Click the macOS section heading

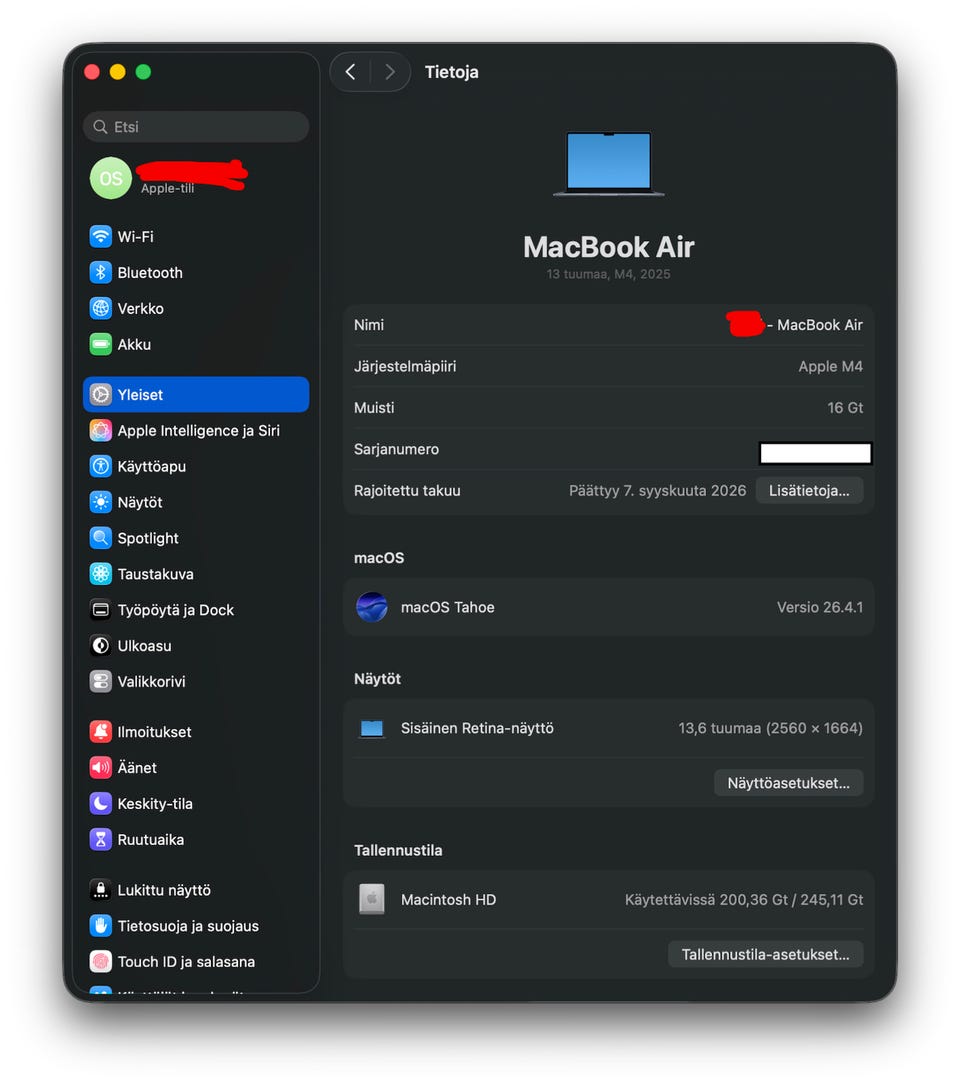(x=379, y=558)
